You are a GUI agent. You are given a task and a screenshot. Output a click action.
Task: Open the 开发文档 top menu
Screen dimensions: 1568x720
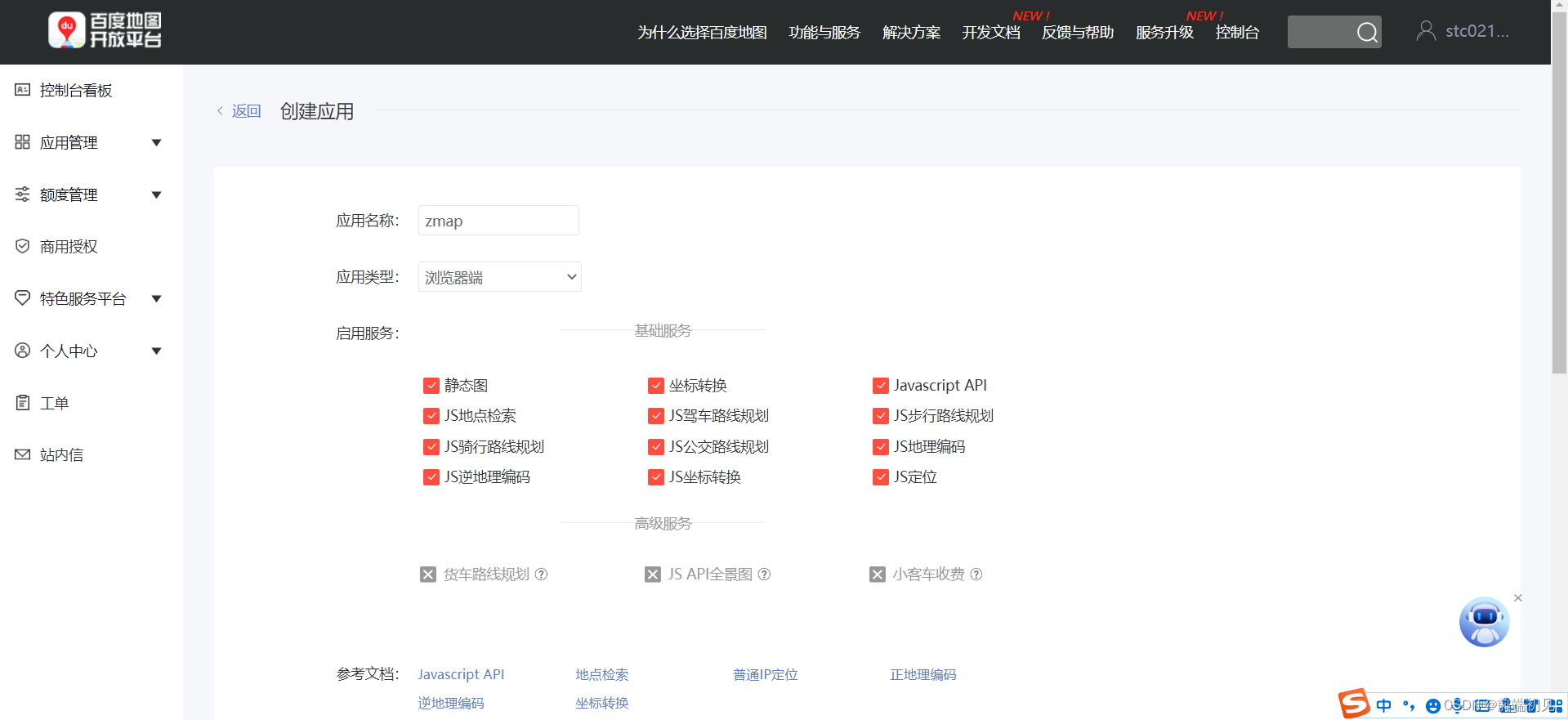click(x=990, y=33)
